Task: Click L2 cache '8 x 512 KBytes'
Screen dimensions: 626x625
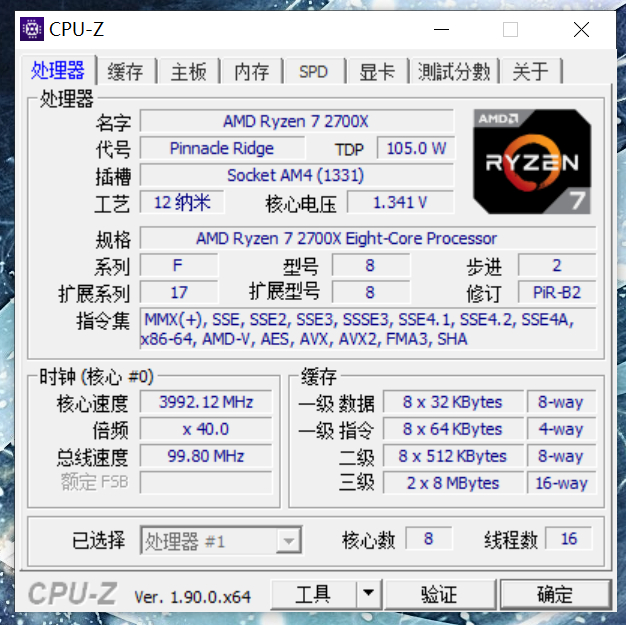Action: click(453, 456)
